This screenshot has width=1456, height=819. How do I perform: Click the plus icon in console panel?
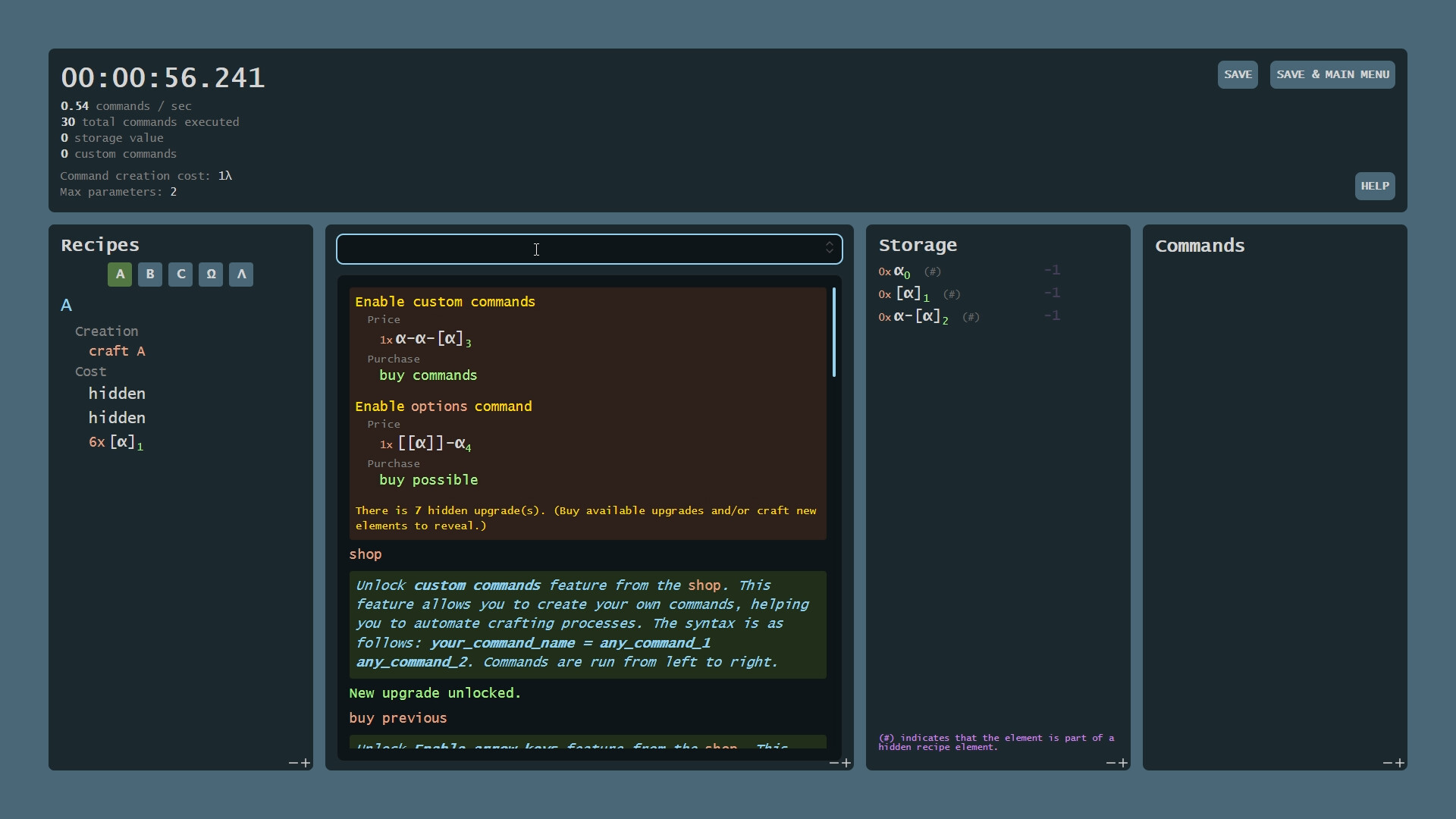tap(846, 763)
